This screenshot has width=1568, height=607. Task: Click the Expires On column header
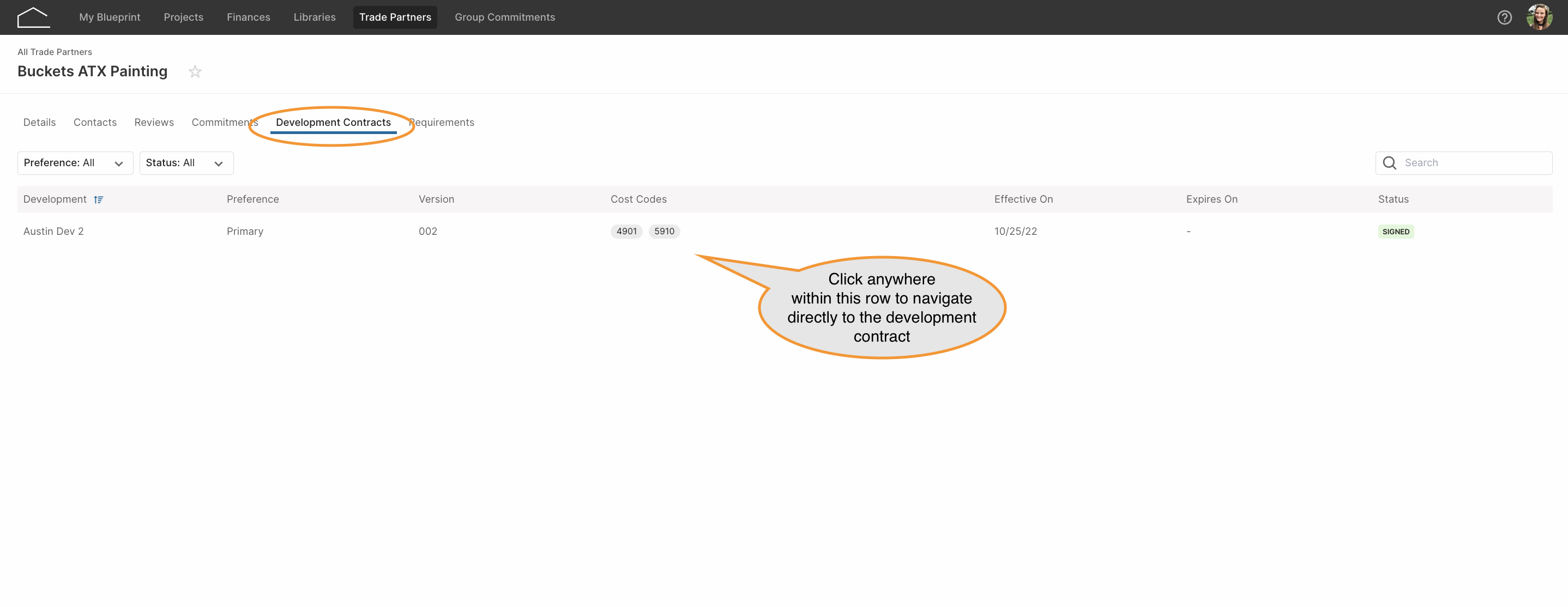pos(1211,199)
